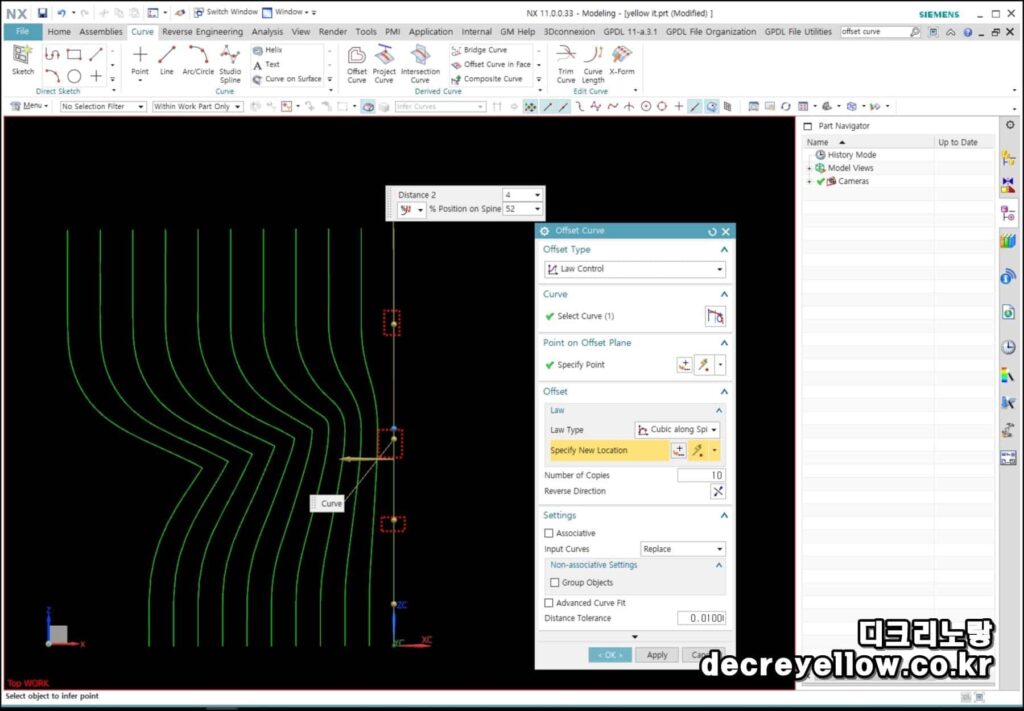1024x711 pixels.
Task: Click the Reverse Direction icon
Action: [718, 492]
